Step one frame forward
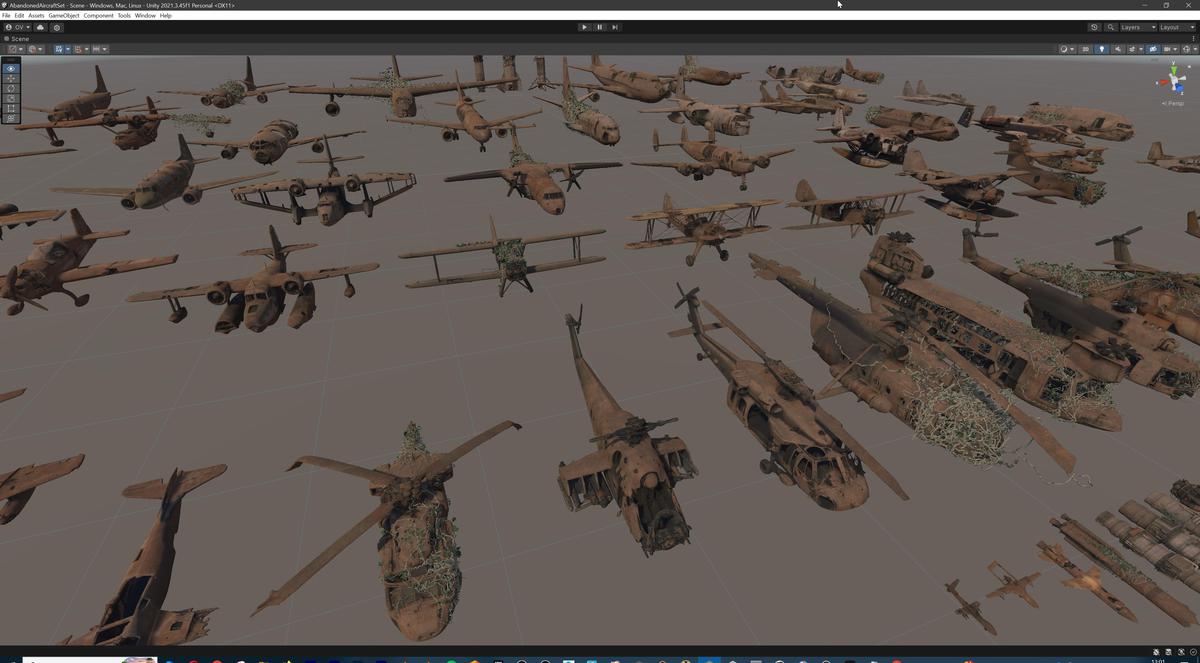Image resolution: width=1200 pixels, height=663 pixels. click(x=614, y=27)
